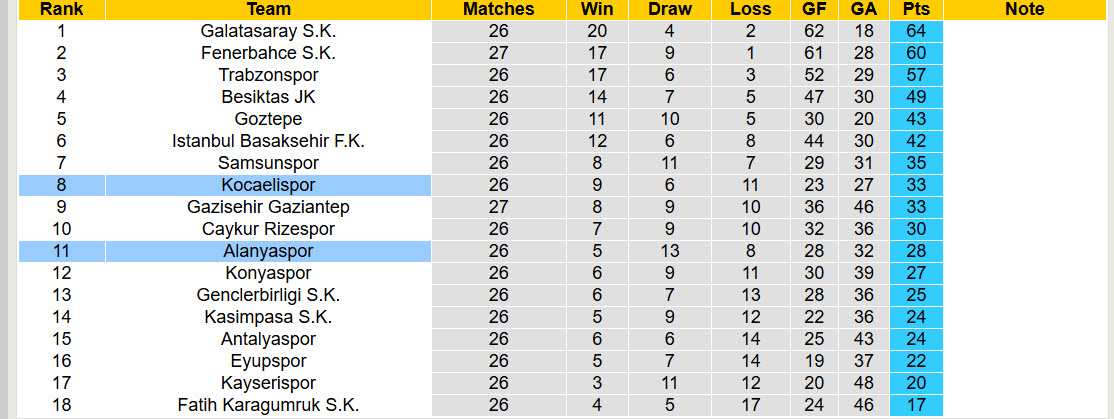Click Galatasaray's 64 points cell
The width and height of the screenshot is (1114, 419).
(915, 31)
